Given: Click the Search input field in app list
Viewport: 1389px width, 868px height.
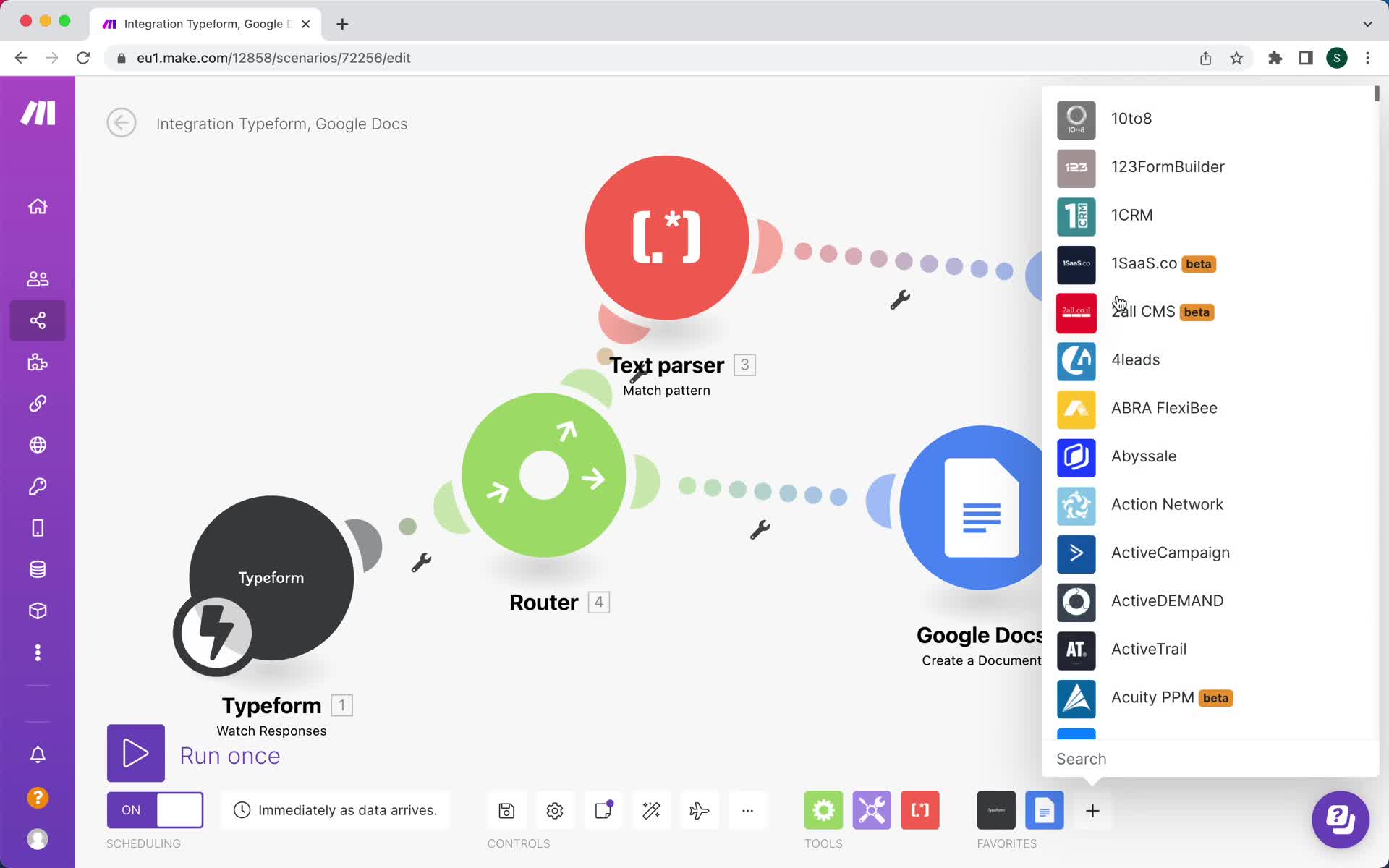Looking at the screenshot, I should pyautogui.click(x=1209, y=759).
